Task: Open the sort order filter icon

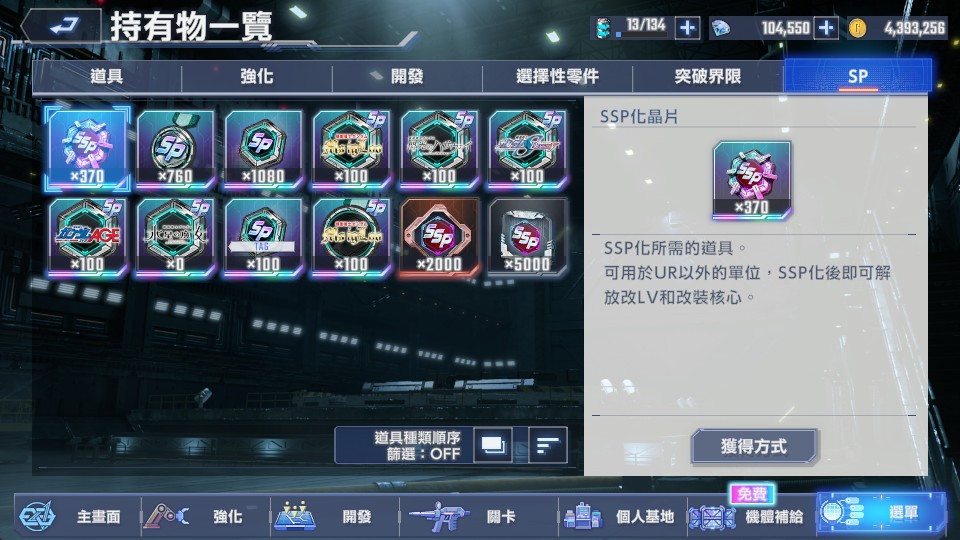Action: pos(547,445)
